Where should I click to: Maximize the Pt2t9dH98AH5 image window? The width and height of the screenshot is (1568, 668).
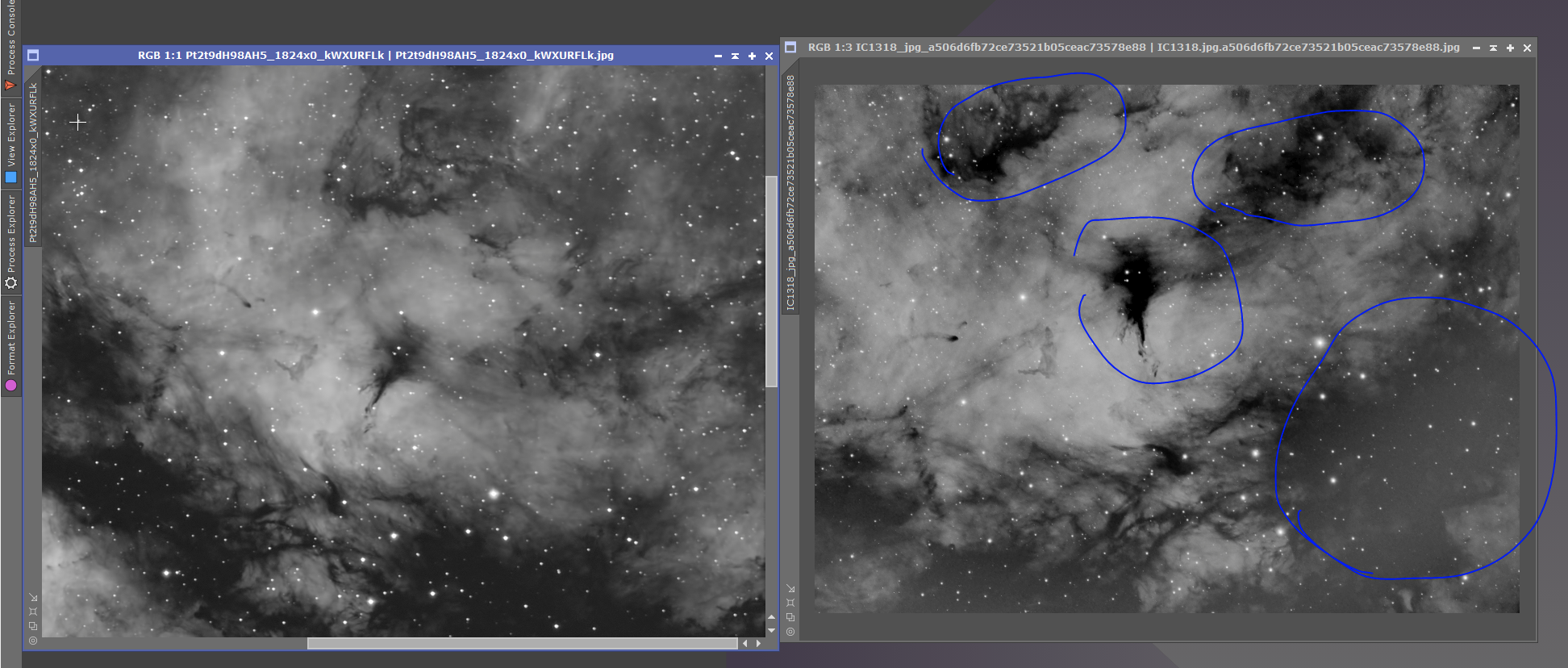tap(752, 56)
